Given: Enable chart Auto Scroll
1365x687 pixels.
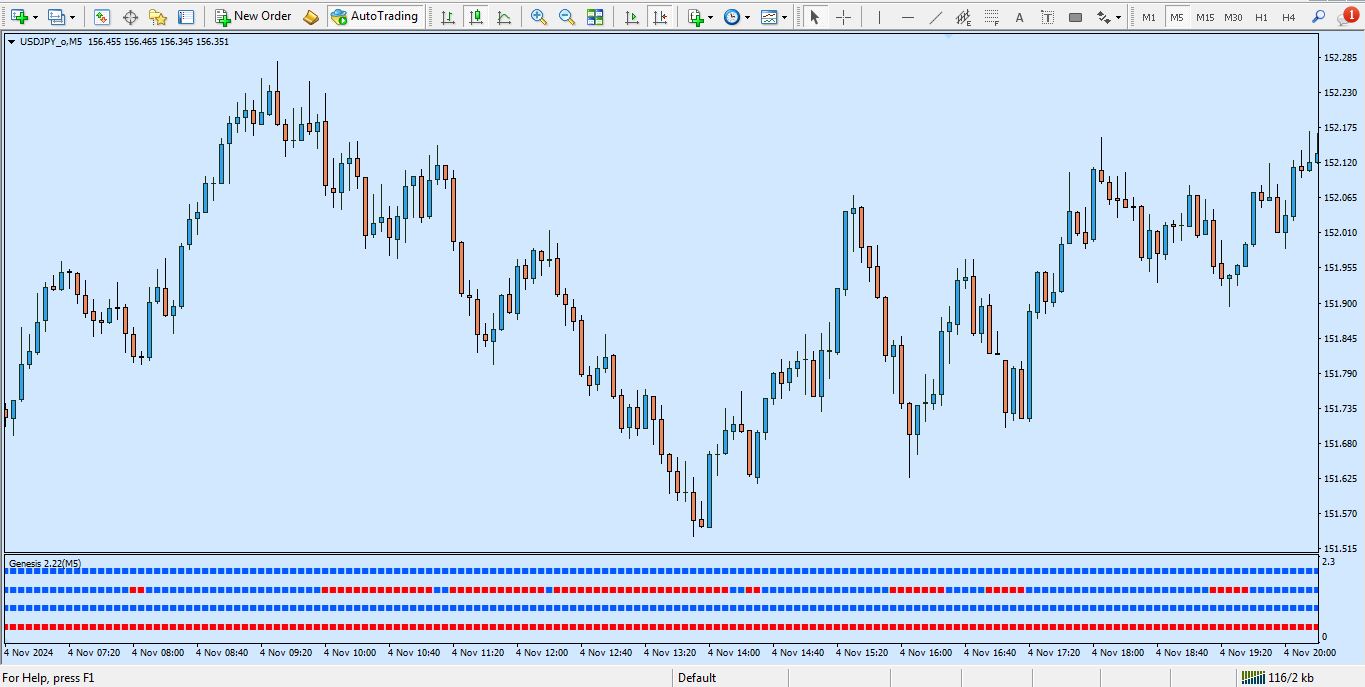Looking at the screenshot, I should click(x=631, y=17).
